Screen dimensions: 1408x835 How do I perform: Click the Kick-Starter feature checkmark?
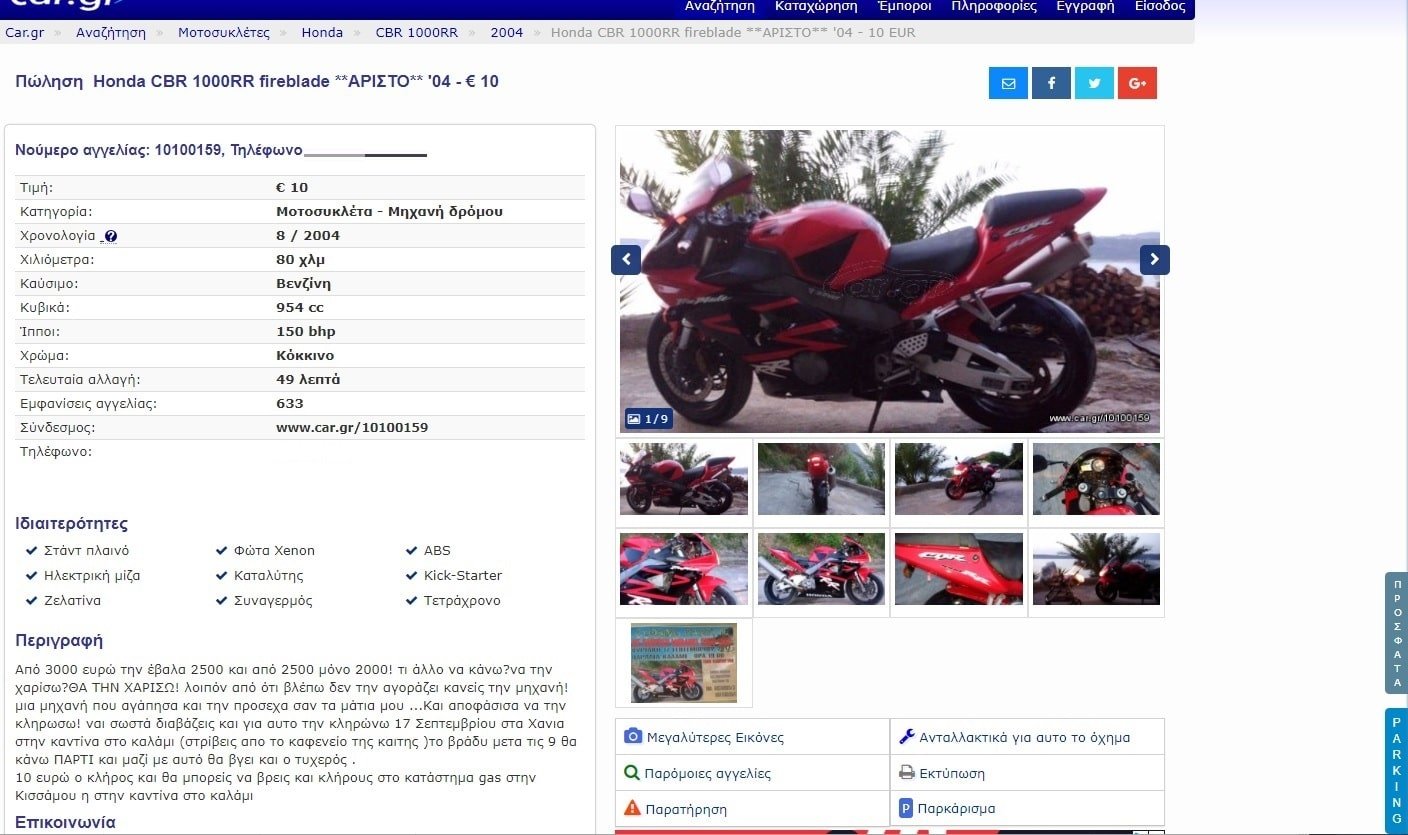[x=412, y=575]
